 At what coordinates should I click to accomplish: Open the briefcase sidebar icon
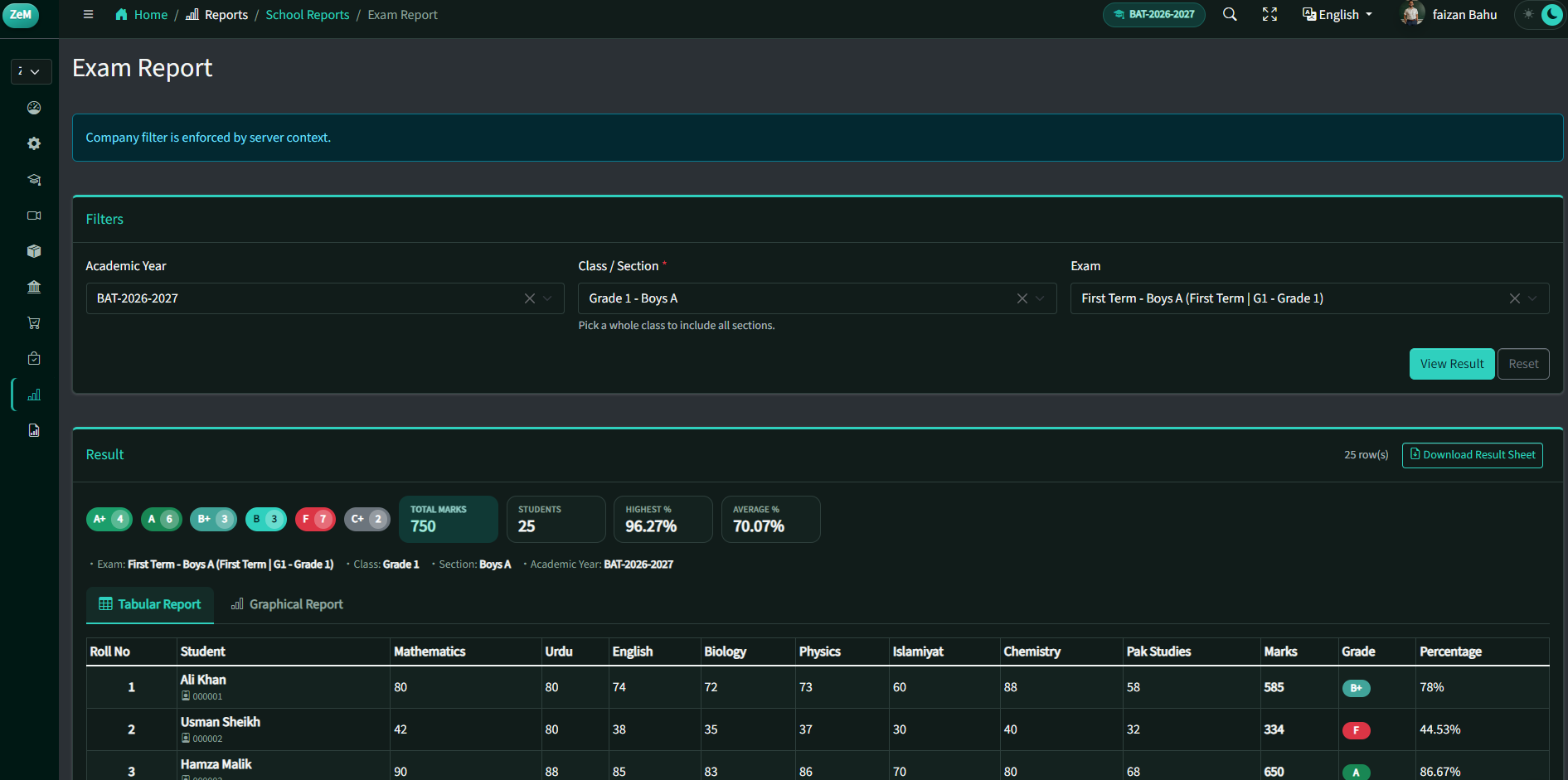(x=34, y=359)
